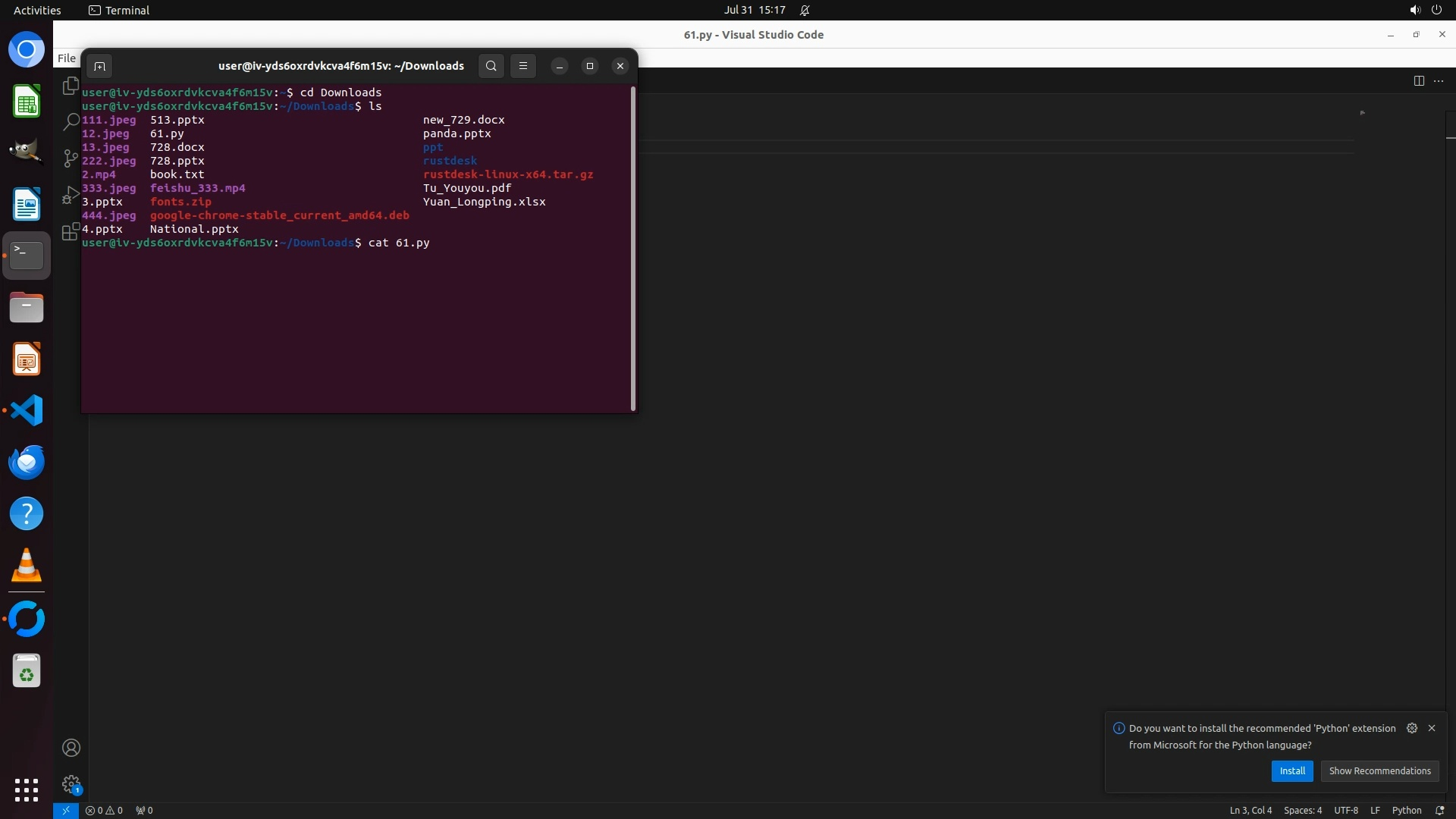Open editor More Actions ellipsis

point(1439,81)
